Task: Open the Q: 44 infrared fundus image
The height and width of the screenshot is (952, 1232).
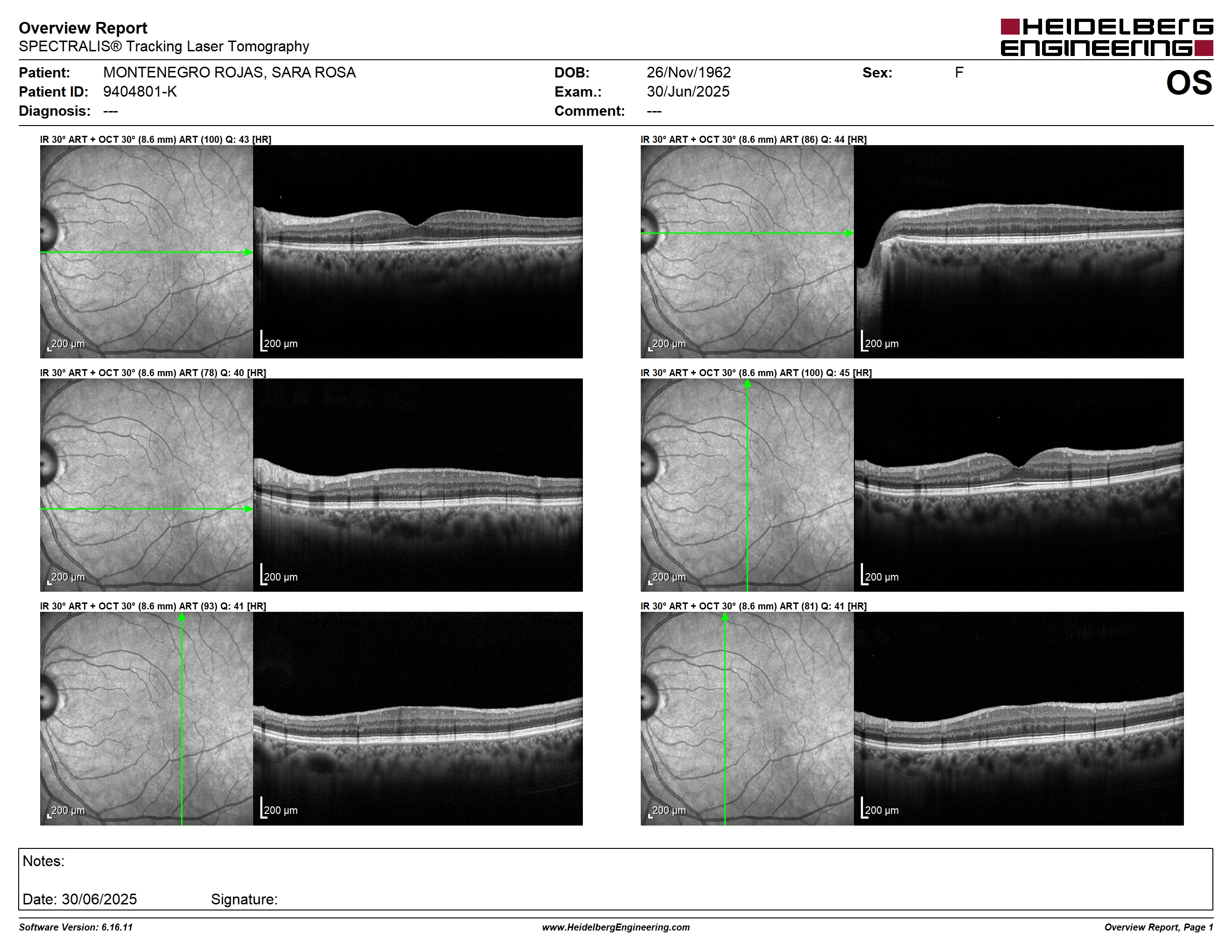Action: [747, 252]
